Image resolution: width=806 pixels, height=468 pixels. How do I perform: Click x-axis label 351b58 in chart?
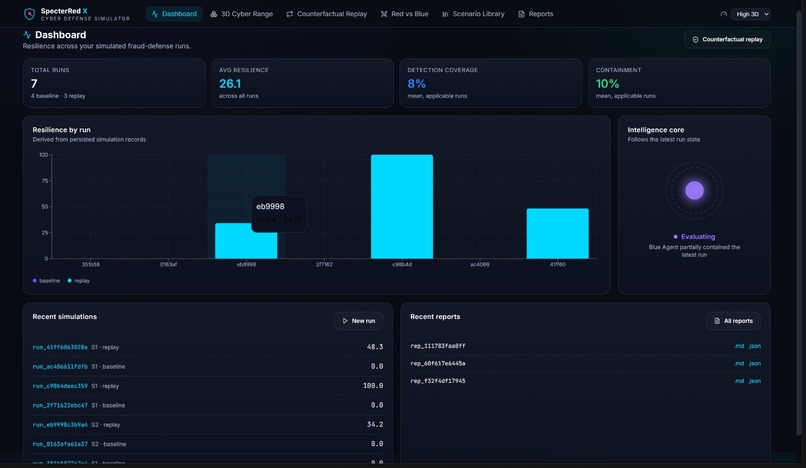(90, 264)
